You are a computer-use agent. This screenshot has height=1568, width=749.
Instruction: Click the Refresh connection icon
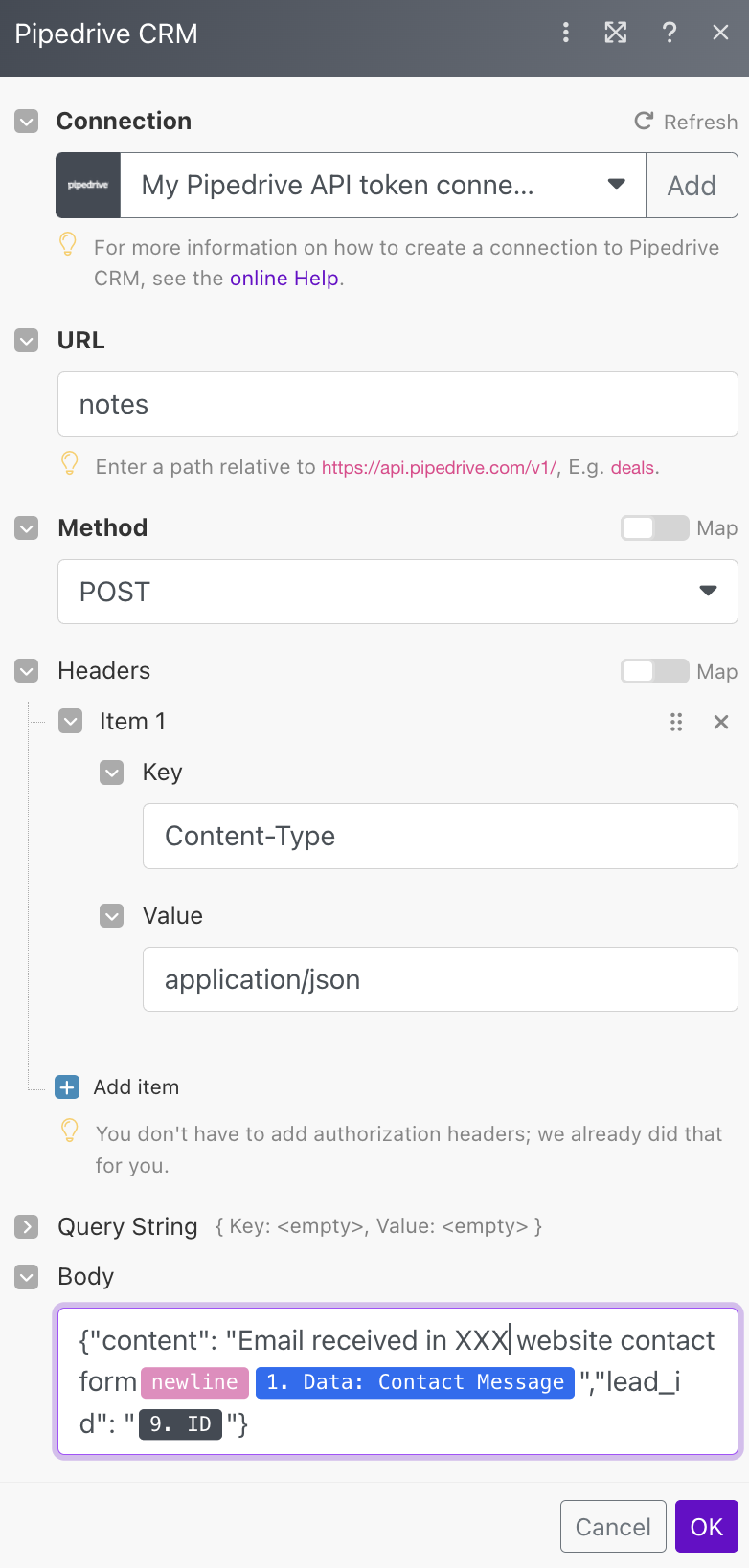644,122
